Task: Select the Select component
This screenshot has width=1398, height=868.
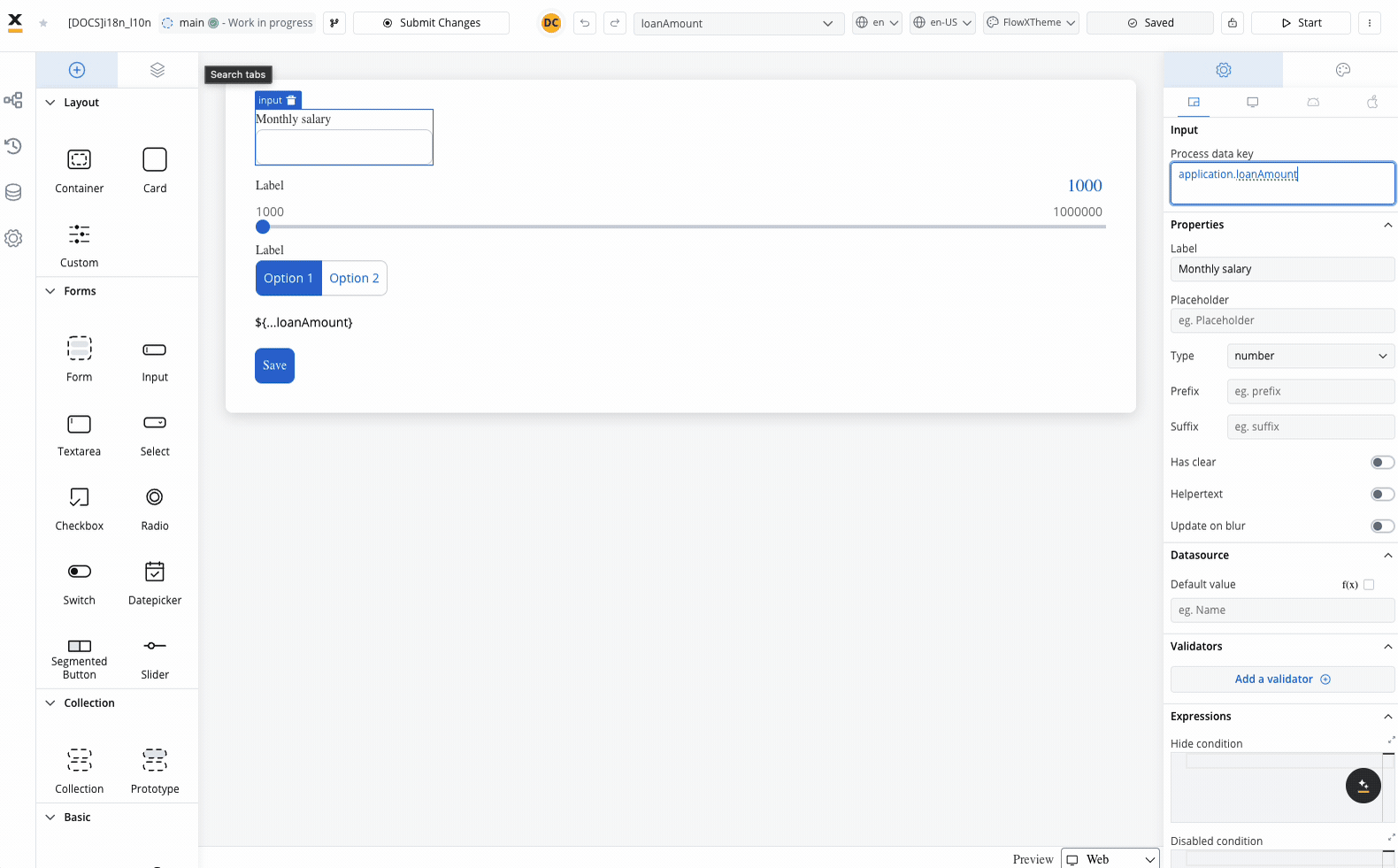Action: click(x=155, y=434)
